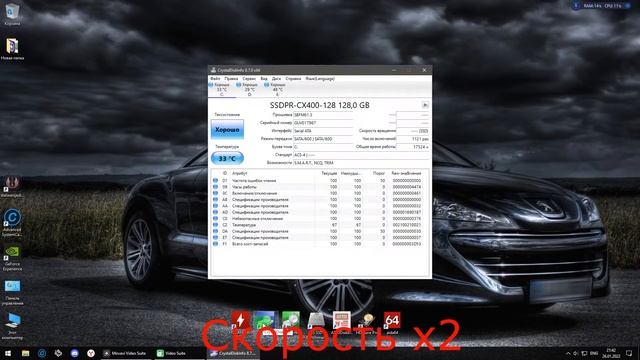Image resolution: width=640 pixels, height=360 pixels.
Task: Open the Справка menu
Action: pos(293,78)
